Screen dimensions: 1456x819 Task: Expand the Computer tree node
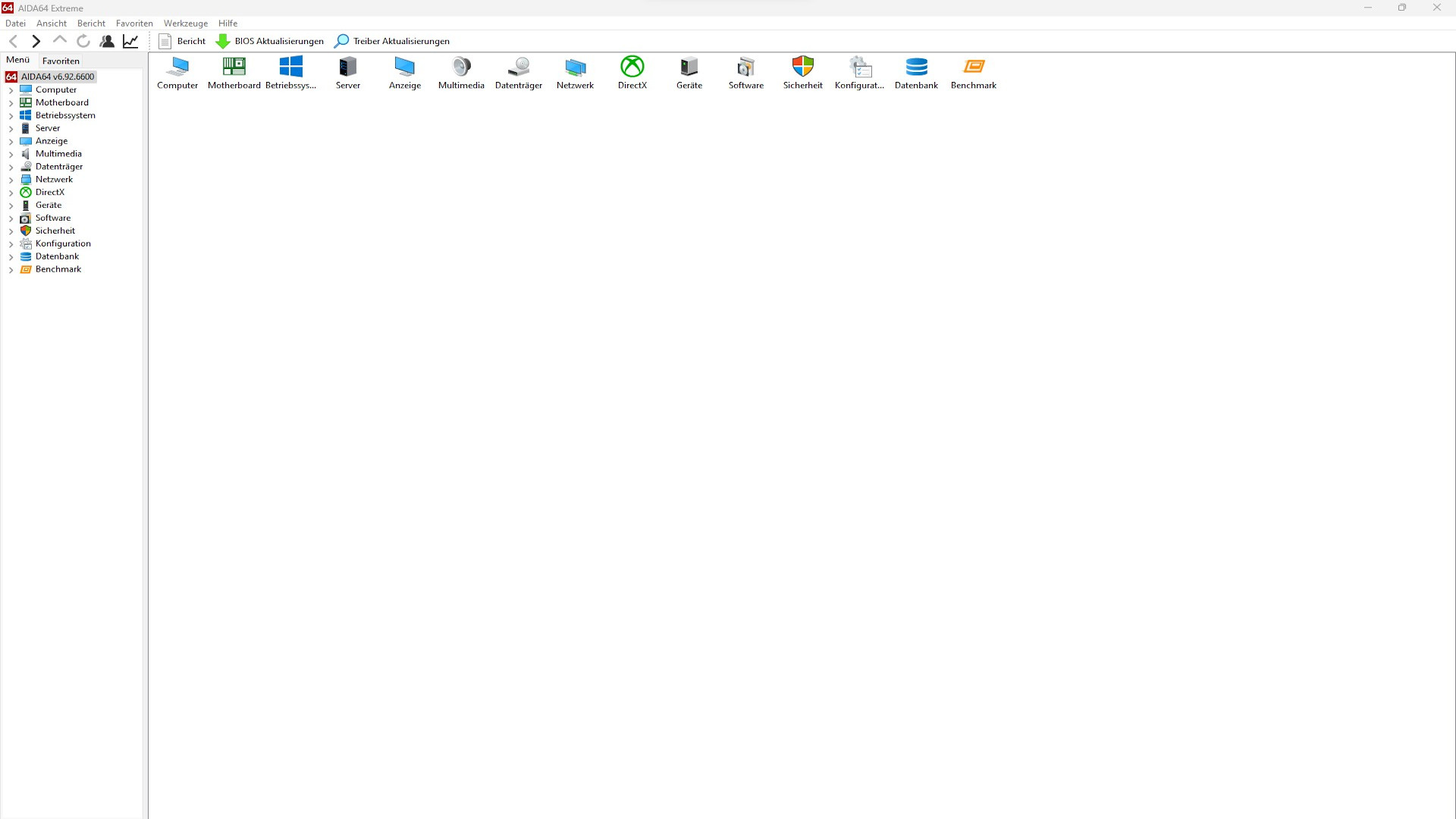11,90
